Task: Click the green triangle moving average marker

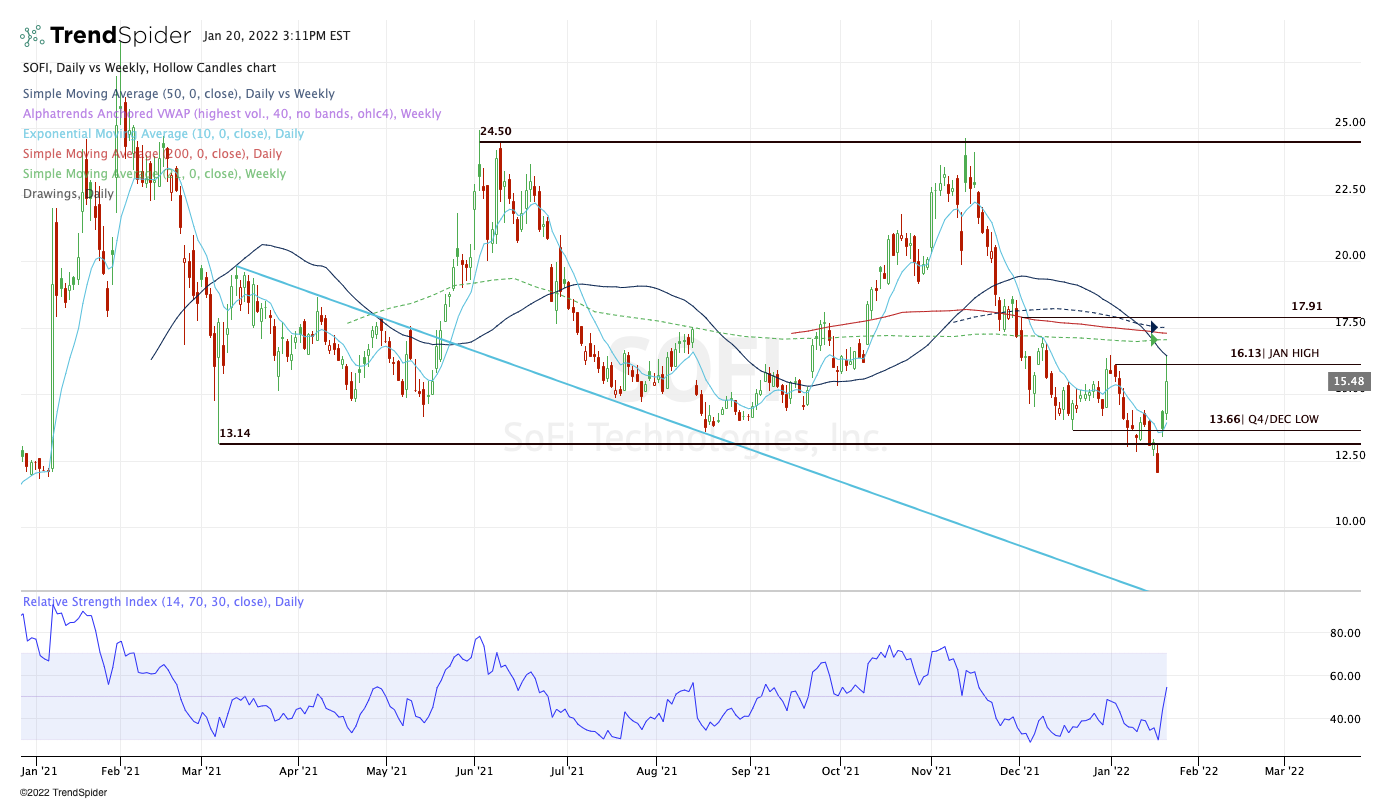Action: pyautogui.click(x=1154, y=340)
